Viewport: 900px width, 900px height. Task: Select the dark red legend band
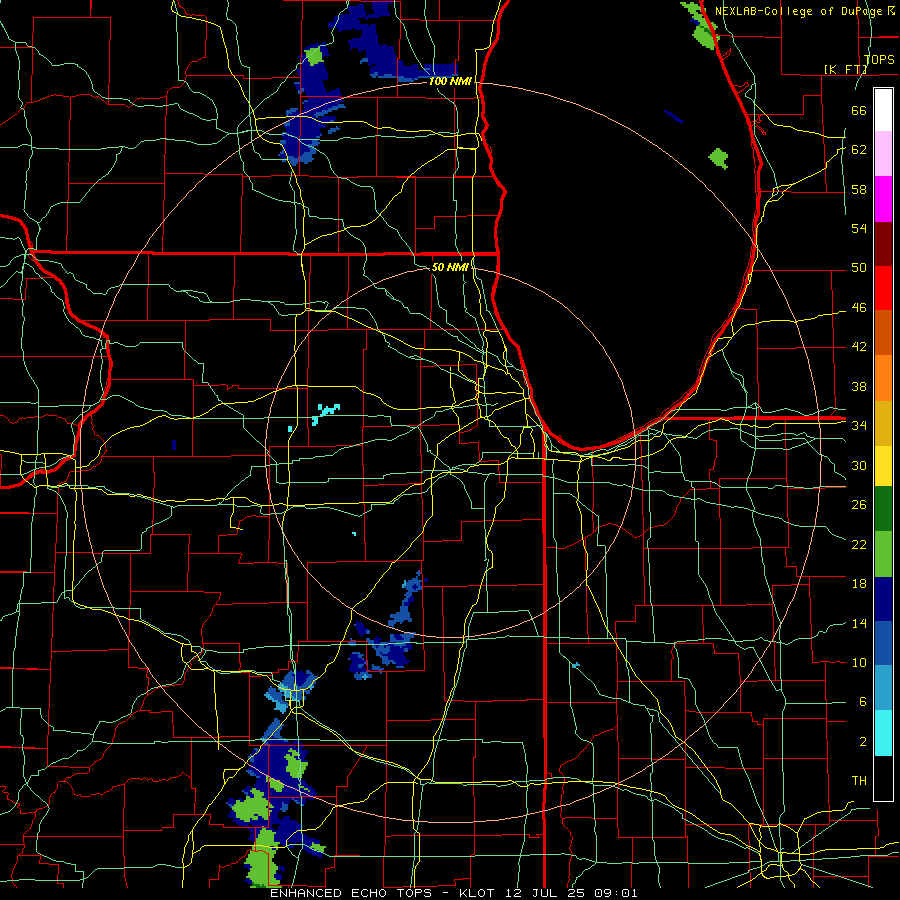[883, 244]
